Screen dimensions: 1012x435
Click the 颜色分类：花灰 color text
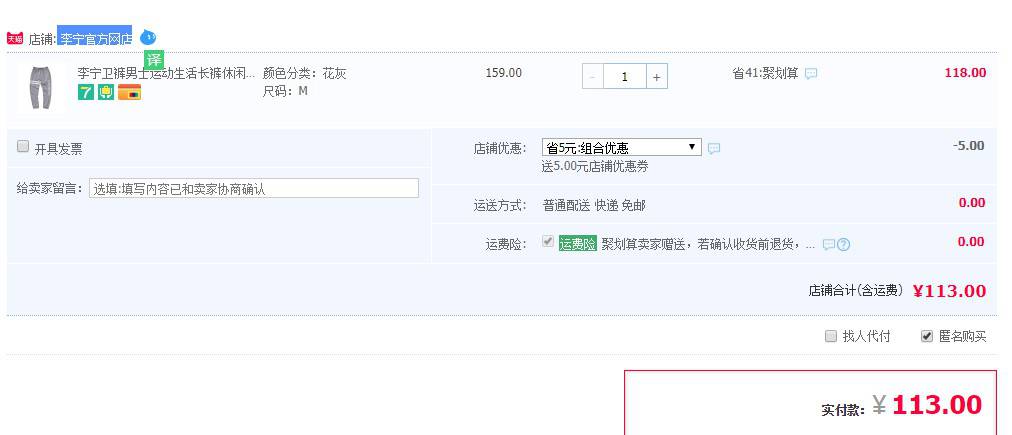[305, 73]
